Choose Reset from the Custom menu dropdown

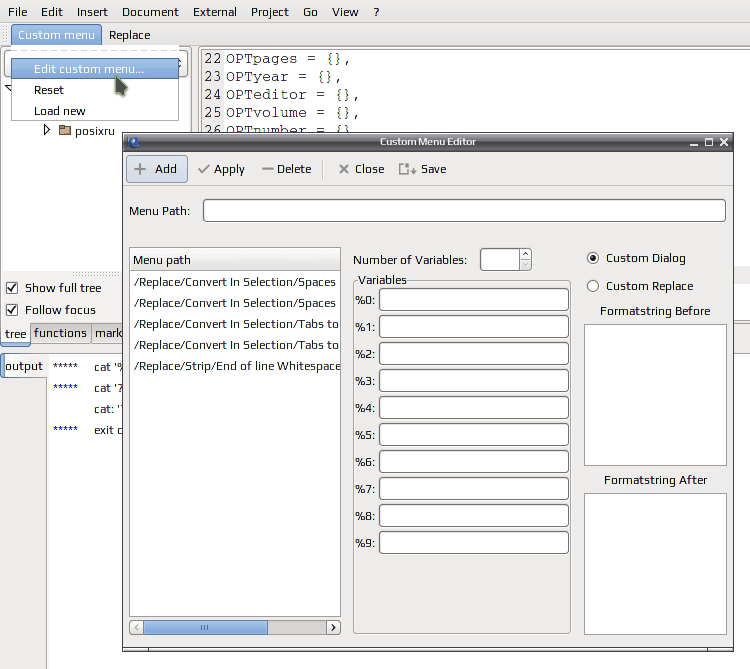click(95, 90)
